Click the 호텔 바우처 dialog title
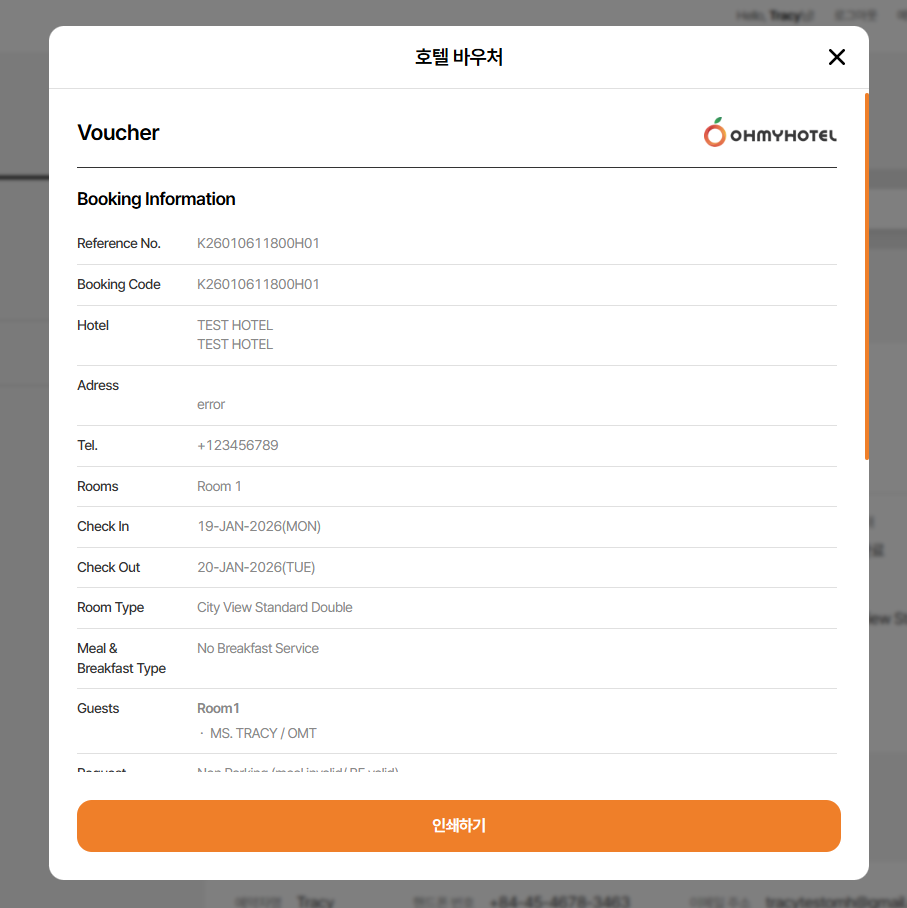The image size is (907, 908). pos(459,57)
